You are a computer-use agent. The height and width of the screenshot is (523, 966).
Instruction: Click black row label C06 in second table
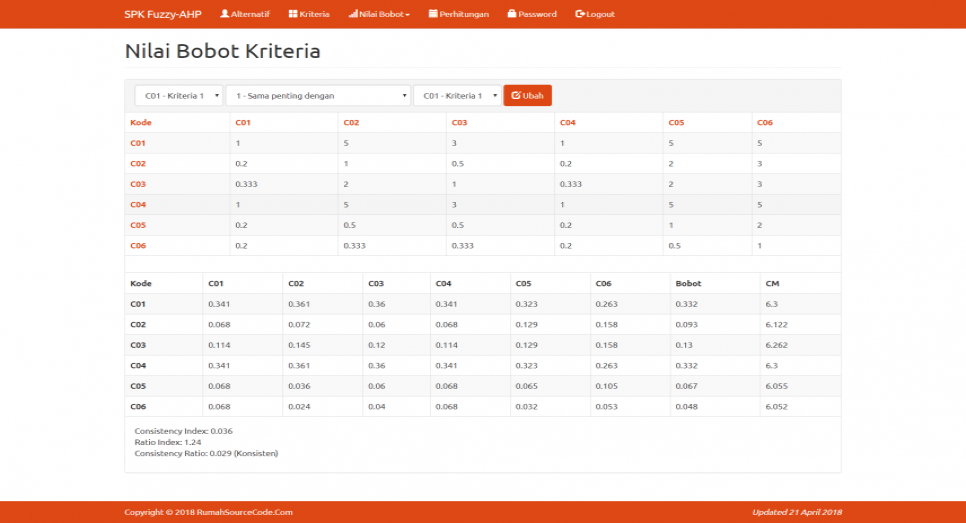coord(138,407)
